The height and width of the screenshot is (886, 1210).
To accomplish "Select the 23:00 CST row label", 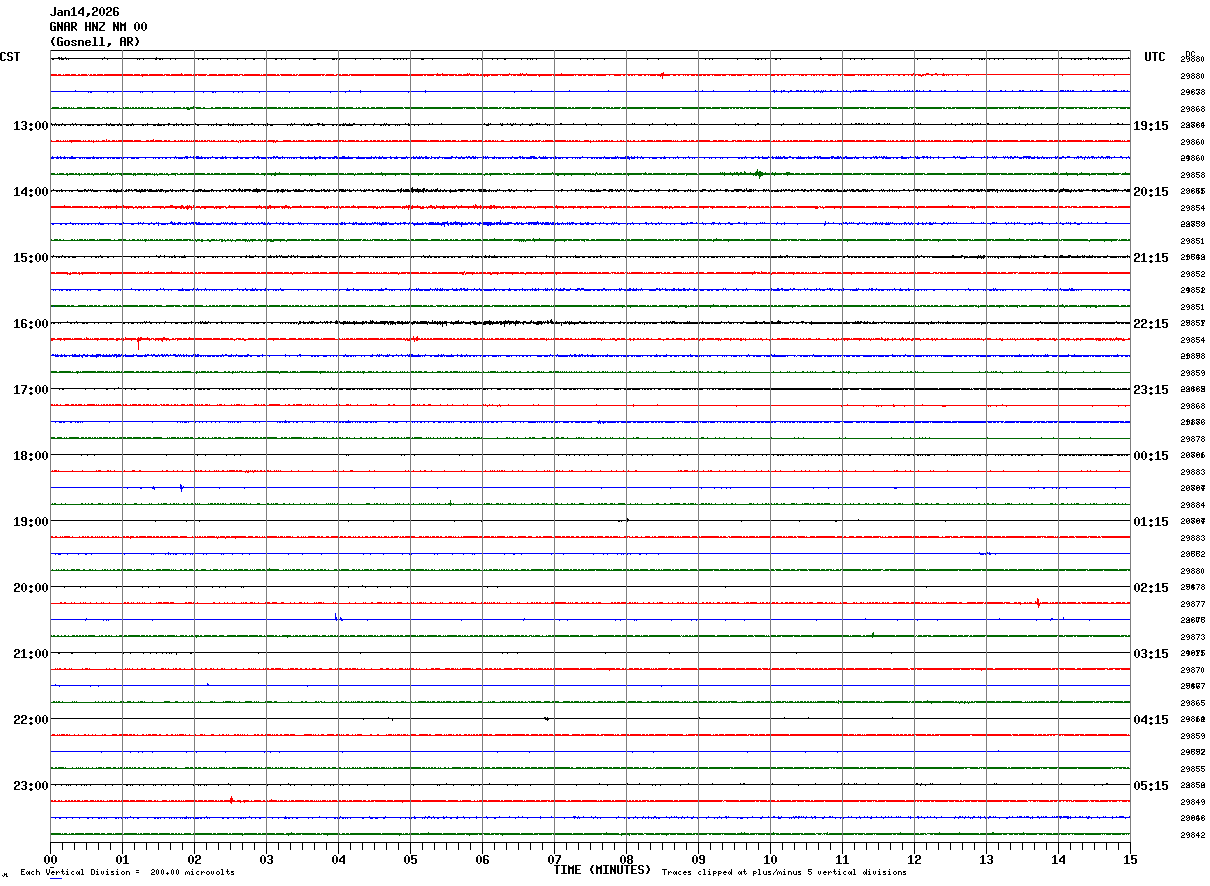I will point(31,786).
